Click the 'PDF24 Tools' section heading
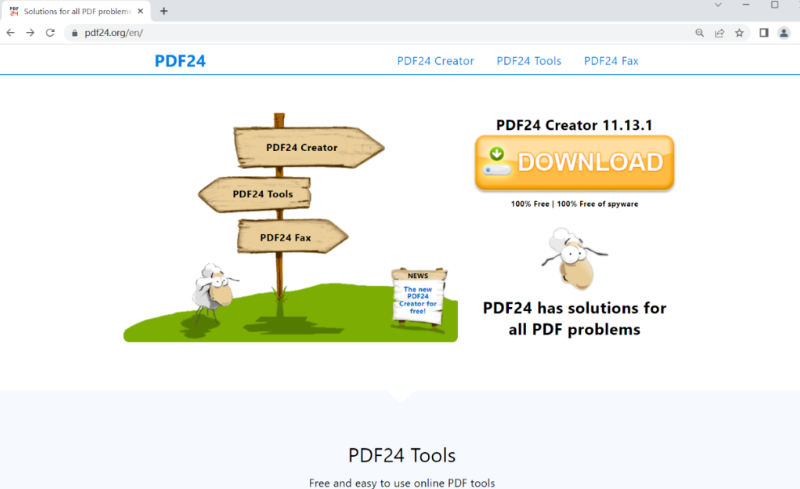The width and height of the screenshot is (800, 489). (x=402, y=455)
